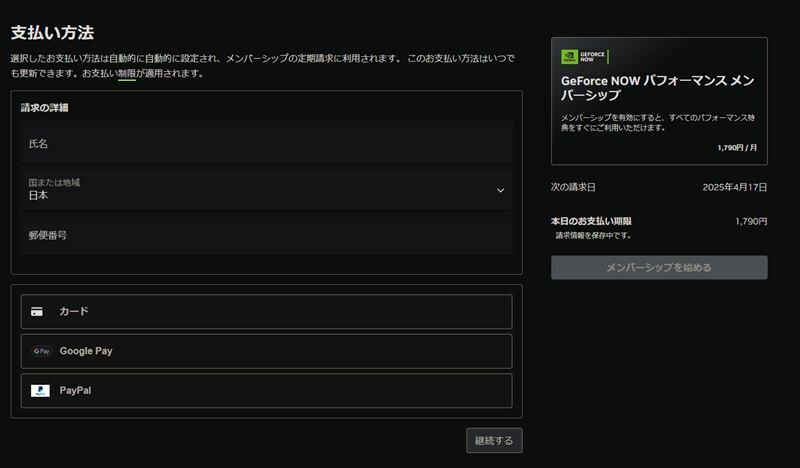Focus the 郵便番号 input field
This screenshot has width=800, height=468.
click(x=266, y=235)
